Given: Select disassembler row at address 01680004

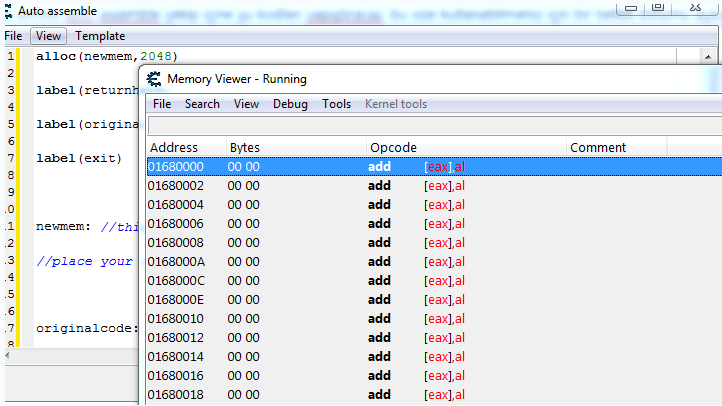Looking at the screenshot, I should coord(434,204).
